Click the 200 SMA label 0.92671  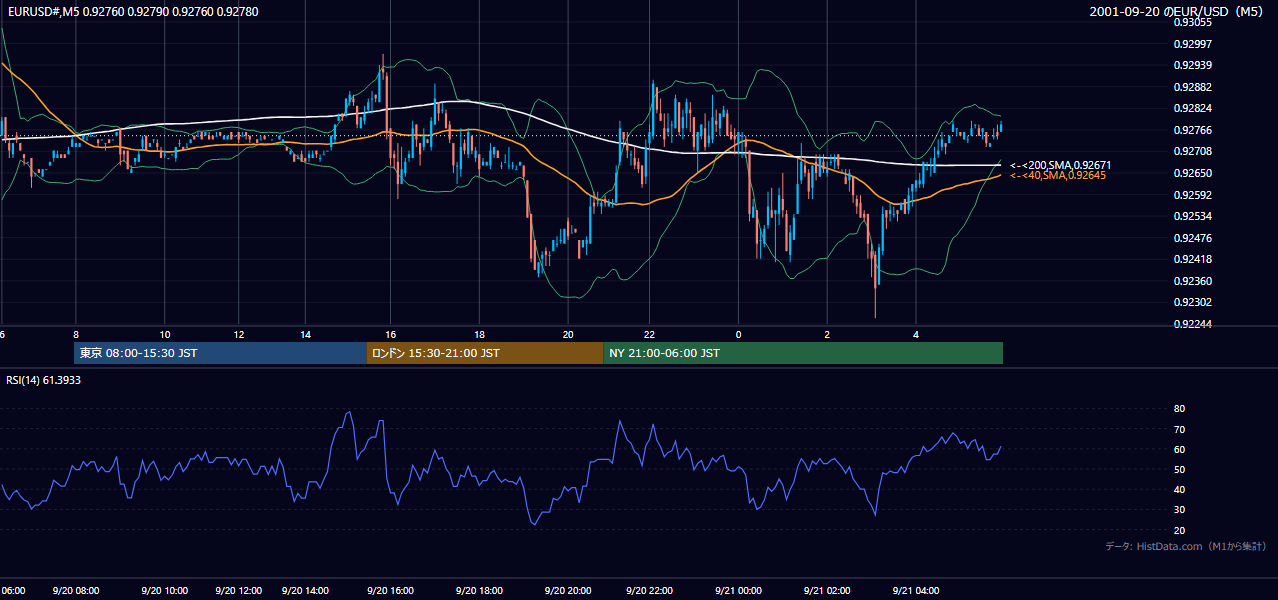[x=1060, y=165]
